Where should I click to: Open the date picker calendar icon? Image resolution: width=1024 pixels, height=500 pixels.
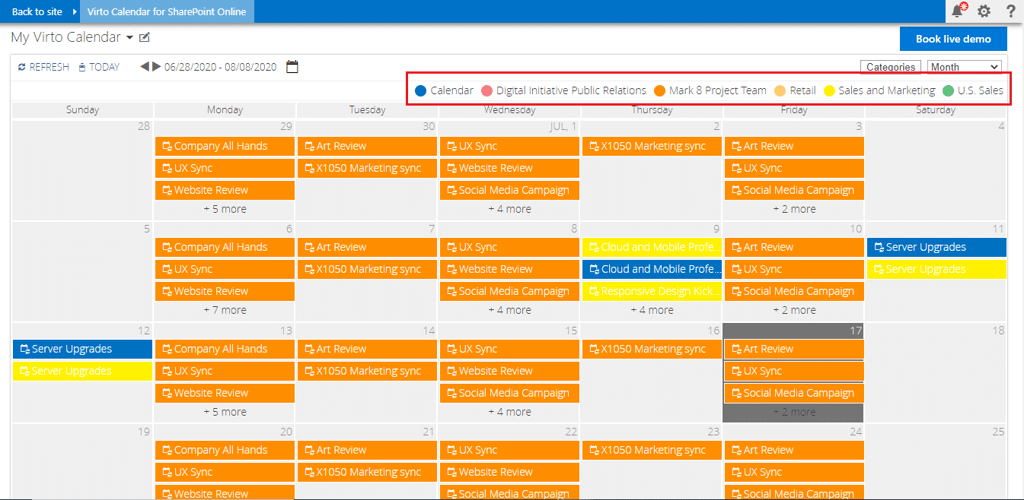coord(293,67)
